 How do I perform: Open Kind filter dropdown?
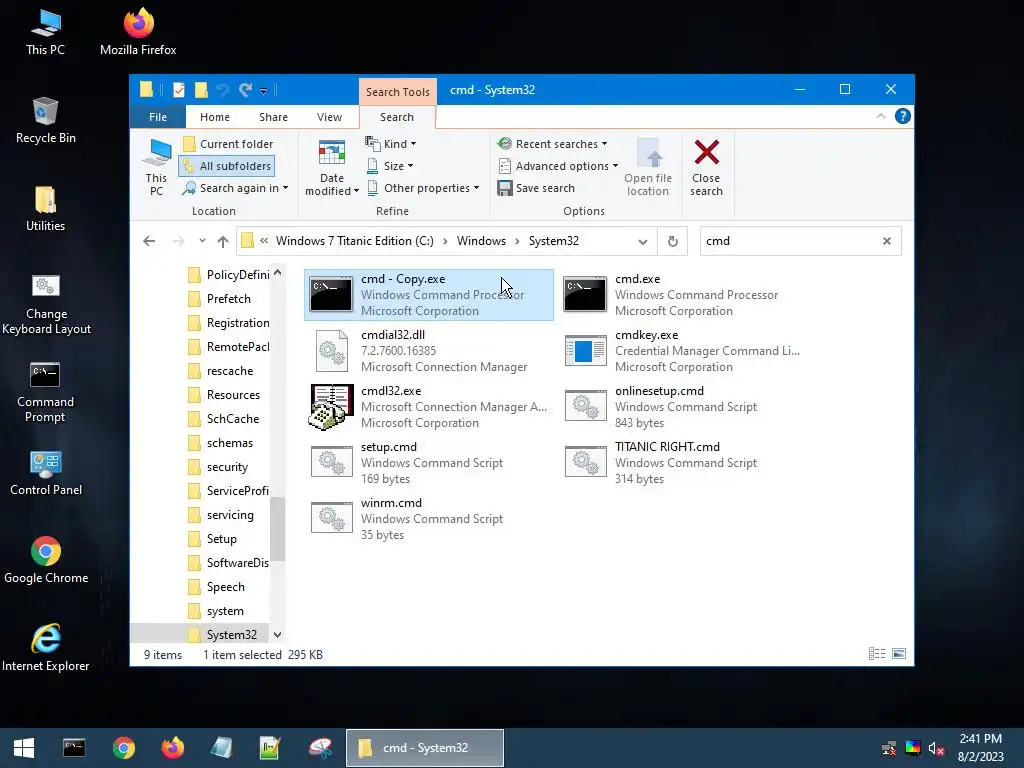(x=391, y=144)
